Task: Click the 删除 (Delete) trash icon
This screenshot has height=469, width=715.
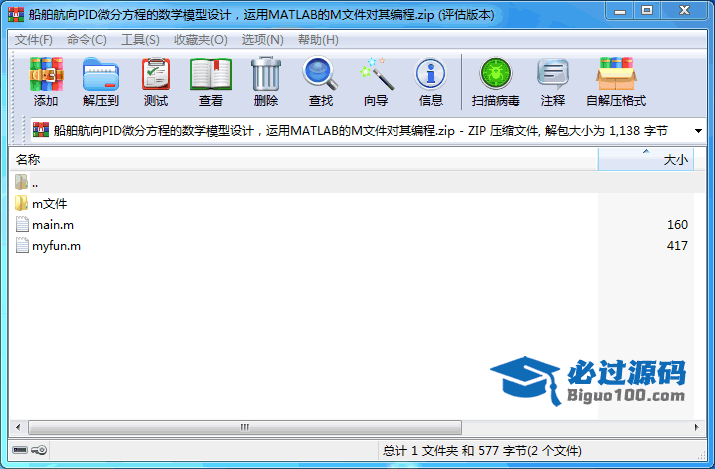Action: 266,74
